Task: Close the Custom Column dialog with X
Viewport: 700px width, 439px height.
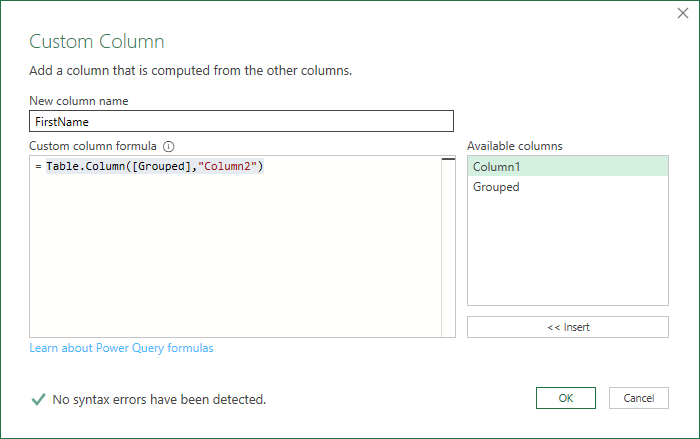Action: pyautogui.click(x=683, y=14)
